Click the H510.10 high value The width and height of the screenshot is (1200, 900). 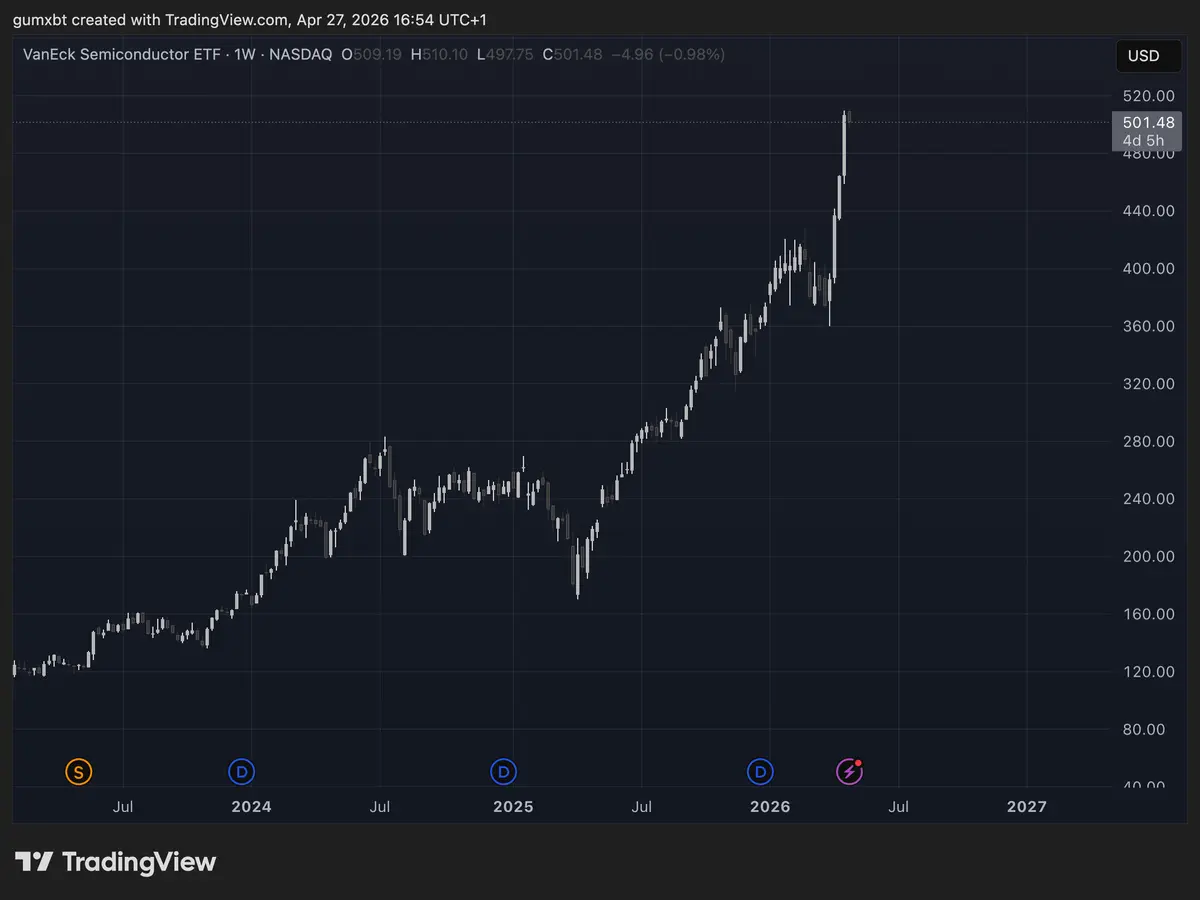[440, 54]
